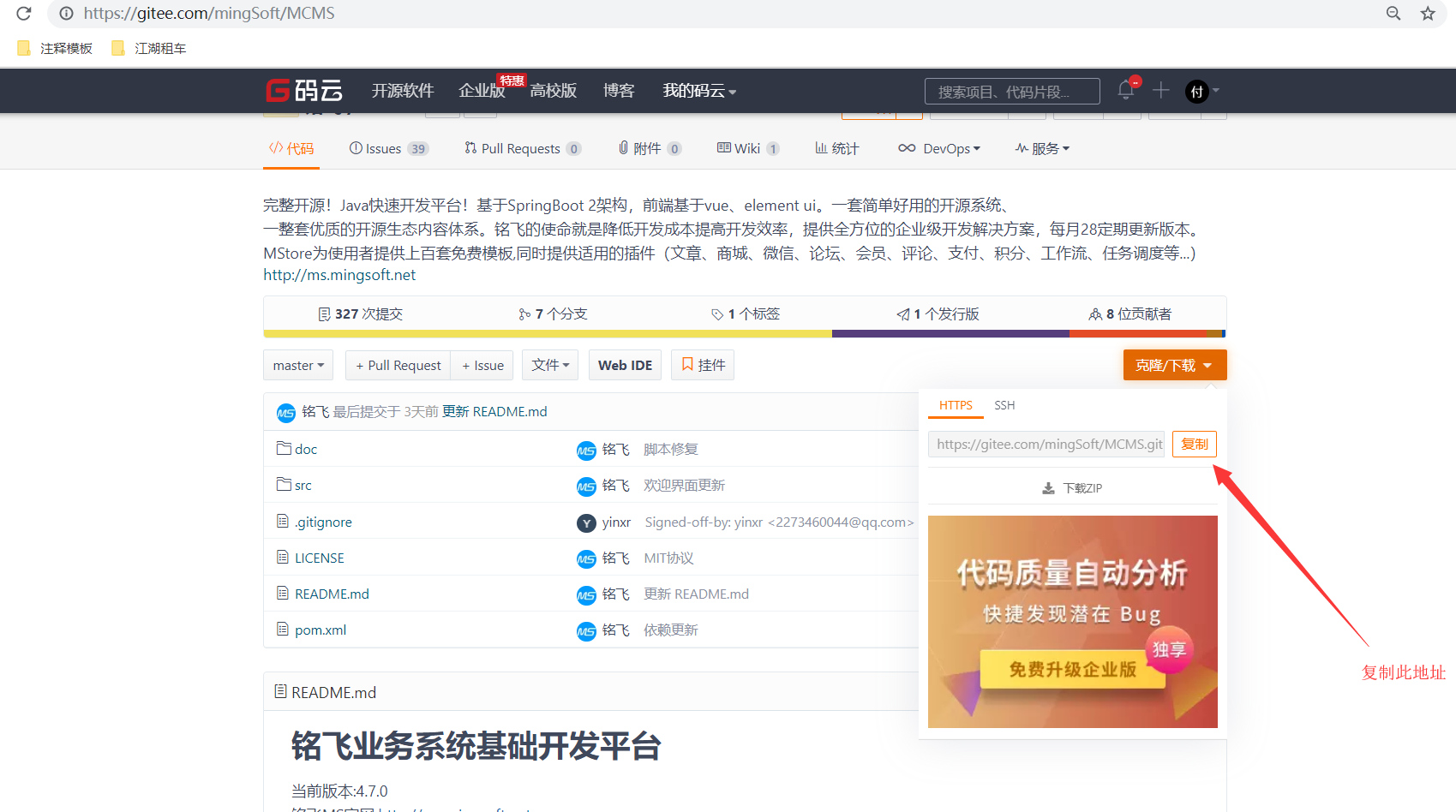View the 1 个发行版 releases

[938, 313]
